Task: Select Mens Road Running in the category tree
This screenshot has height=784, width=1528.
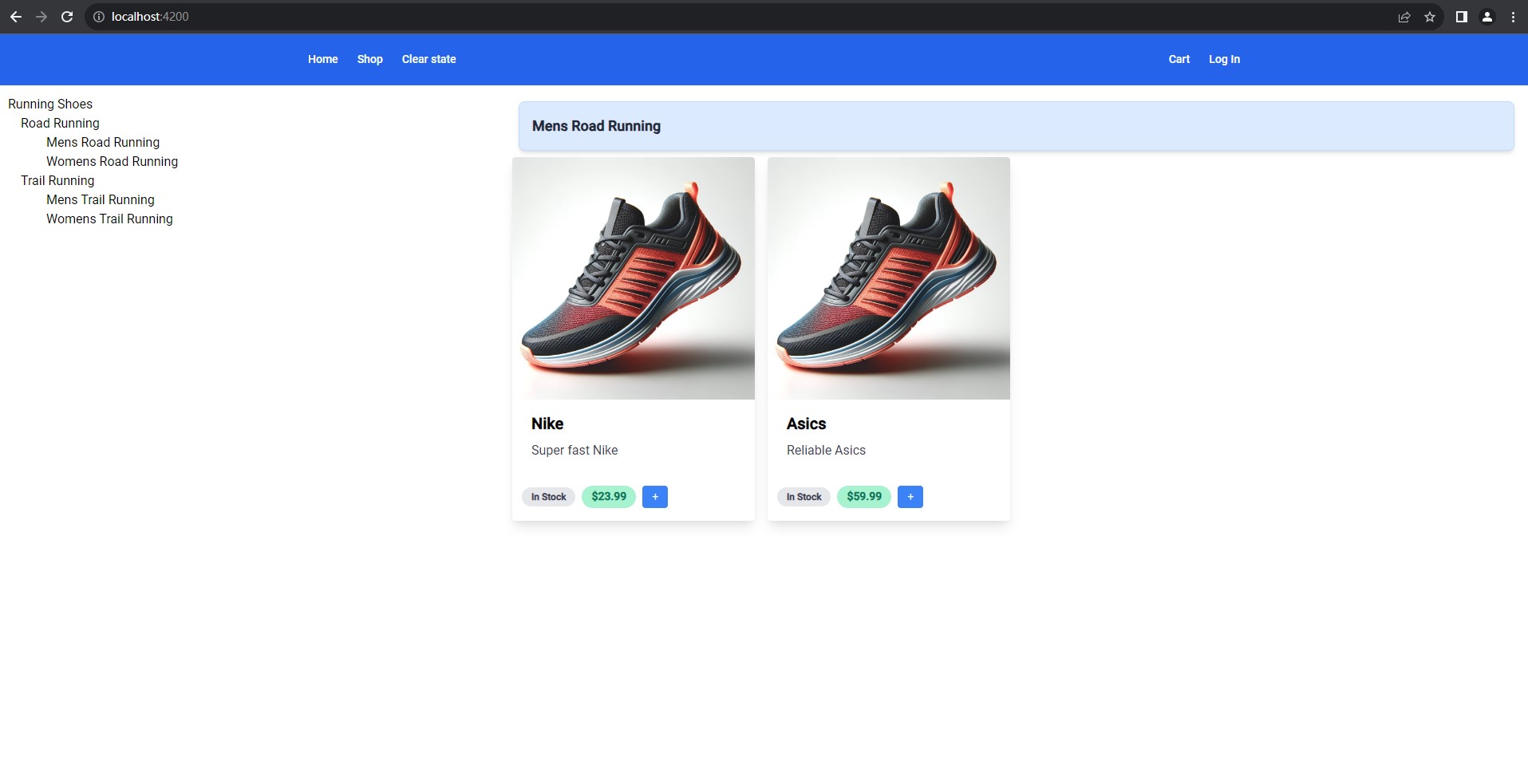Action: coord(103,142)
